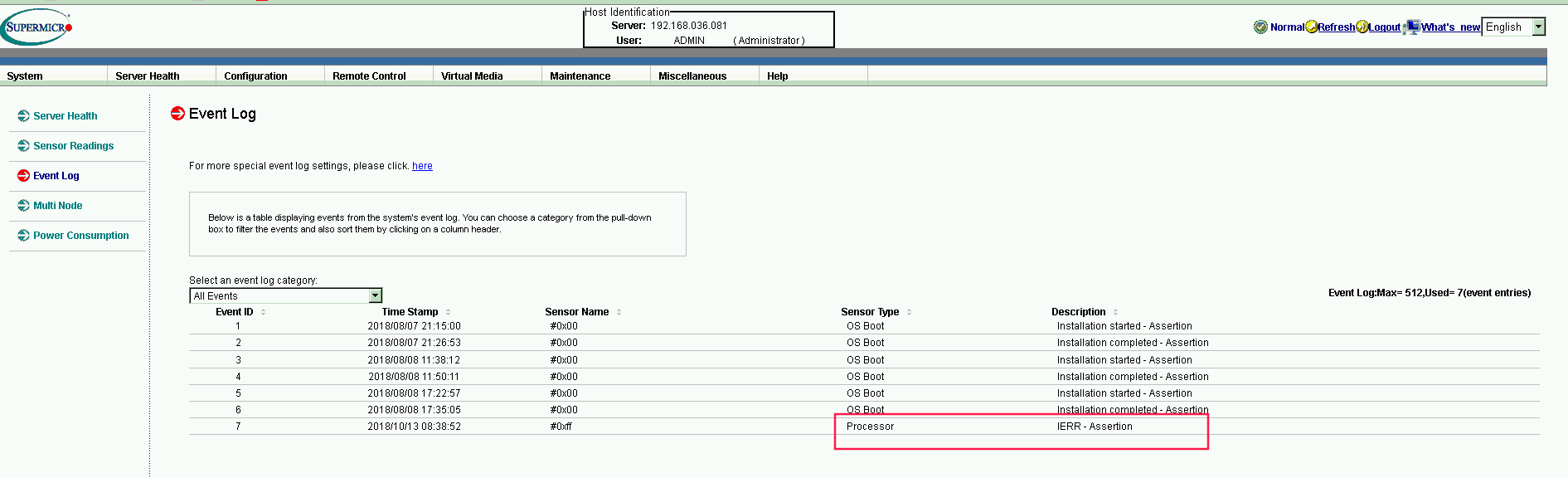Open the All Events category dropdown

click(286, 296)
